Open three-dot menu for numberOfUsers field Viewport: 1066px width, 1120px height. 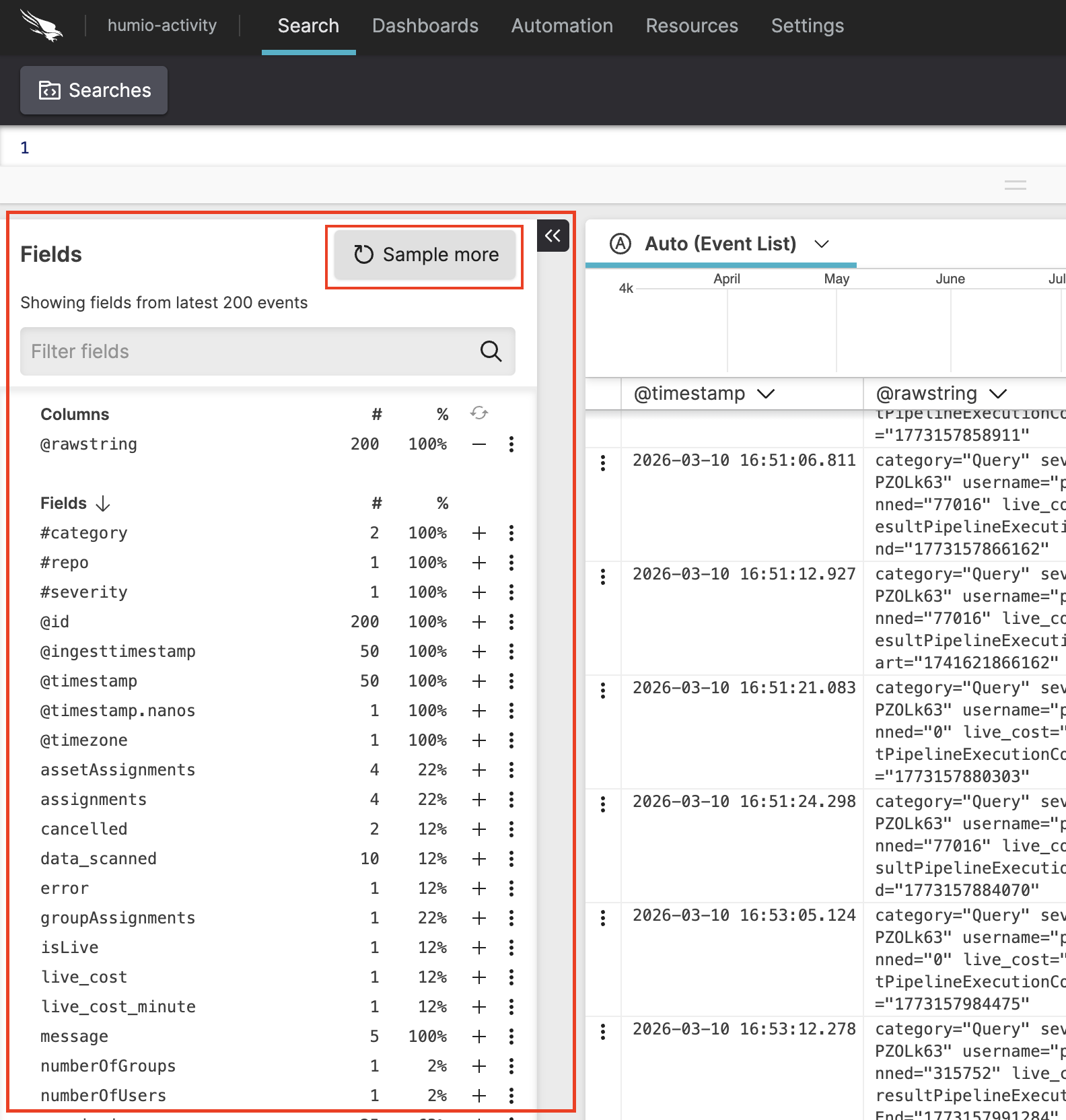[511, 1096]
